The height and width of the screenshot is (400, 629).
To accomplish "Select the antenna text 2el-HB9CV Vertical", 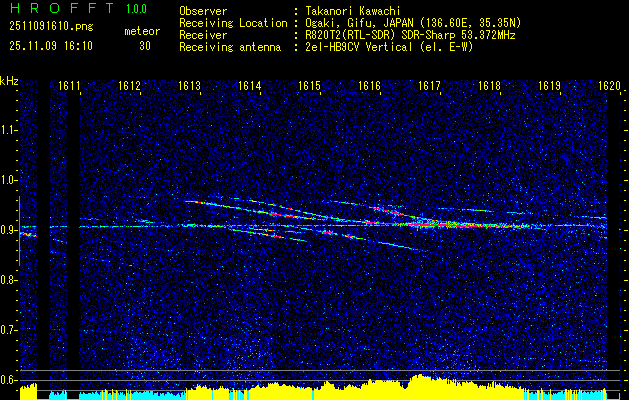I will (x=359, y=47).
